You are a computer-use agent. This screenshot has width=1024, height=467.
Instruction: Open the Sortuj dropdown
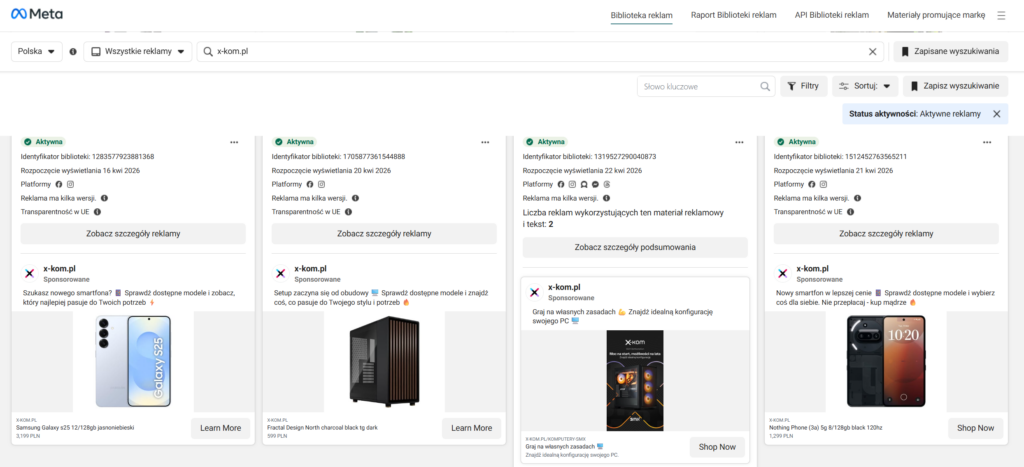point(865,86)
